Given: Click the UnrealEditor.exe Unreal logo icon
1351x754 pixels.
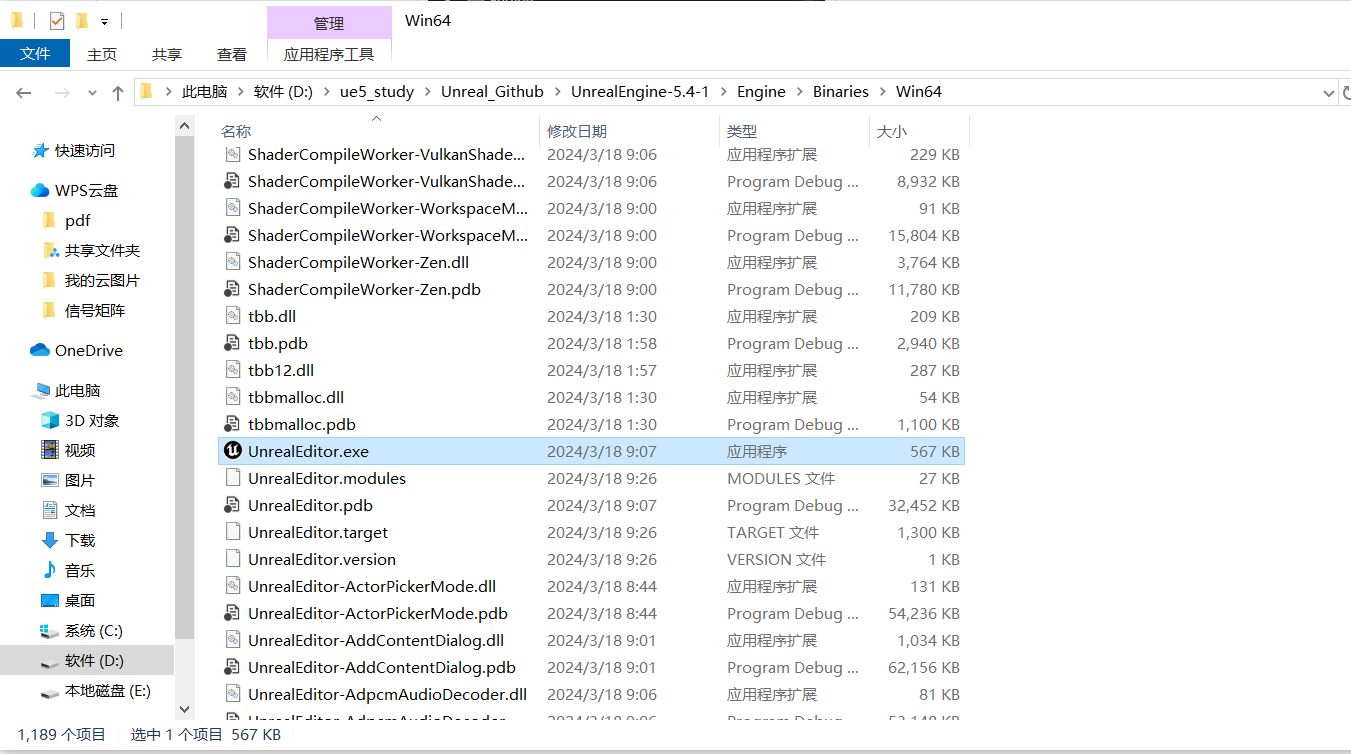Looking at the screenshot, I should point(232,451).
